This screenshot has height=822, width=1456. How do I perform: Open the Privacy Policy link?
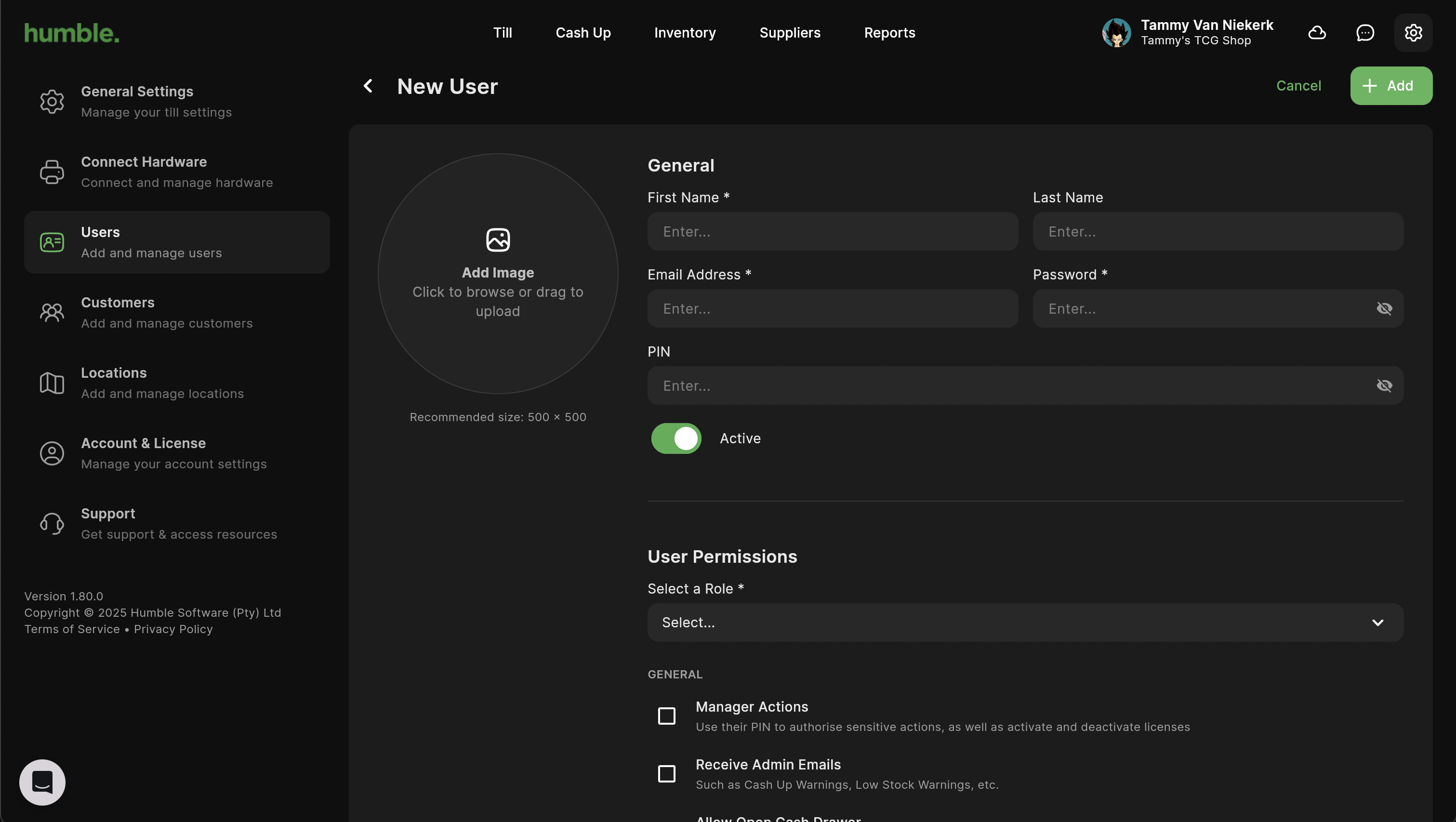click(x=173, y=629)
